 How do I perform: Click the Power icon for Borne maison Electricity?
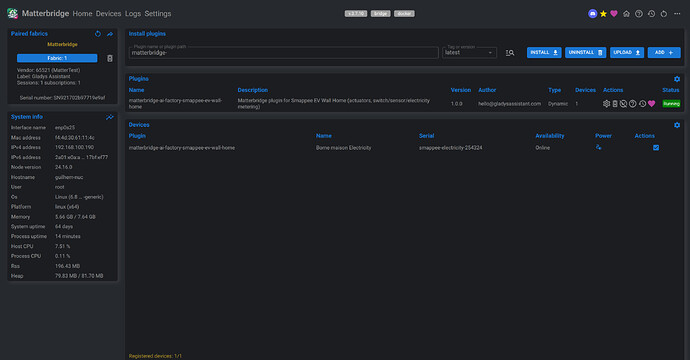click(598, 147)
